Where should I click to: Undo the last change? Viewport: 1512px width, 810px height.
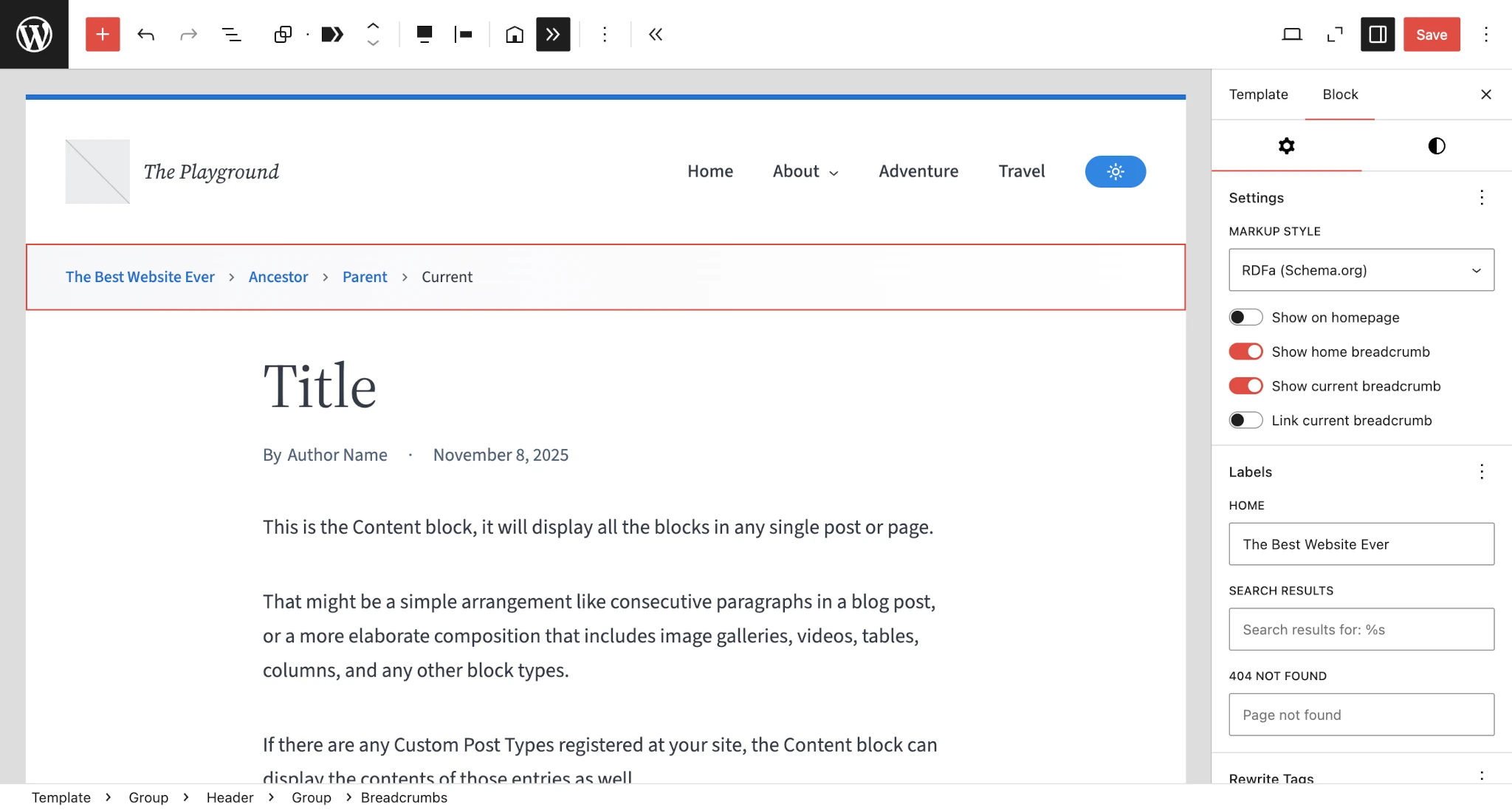[x=146, y=34]
